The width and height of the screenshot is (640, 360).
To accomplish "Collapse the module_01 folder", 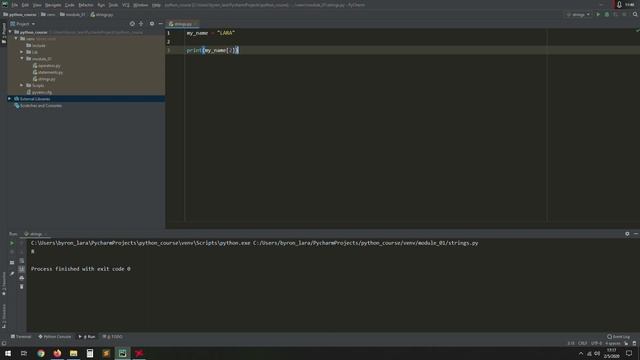I will pos(22,59).
